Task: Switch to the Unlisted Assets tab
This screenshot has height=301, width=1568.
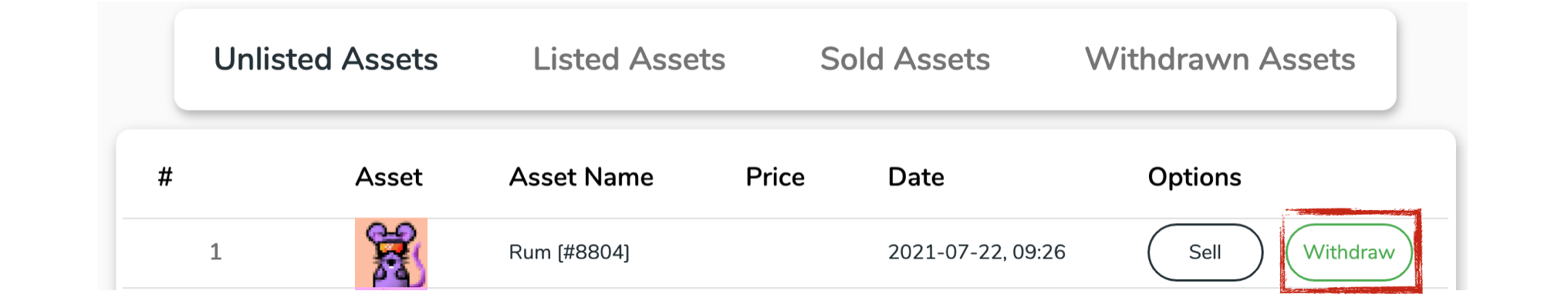Action: coord(326,59)
